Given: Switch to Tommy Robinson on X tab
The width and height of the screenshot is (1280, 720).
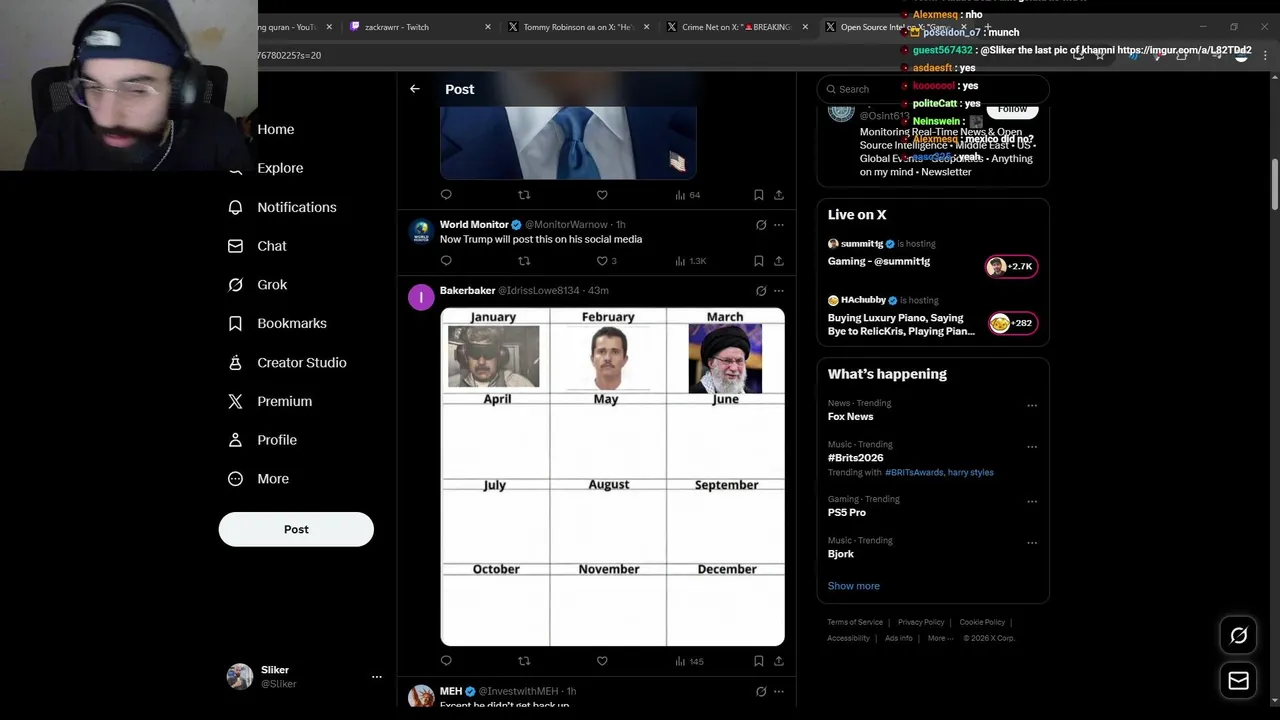Looking at the screenshot, I should (x=580, y=27).
